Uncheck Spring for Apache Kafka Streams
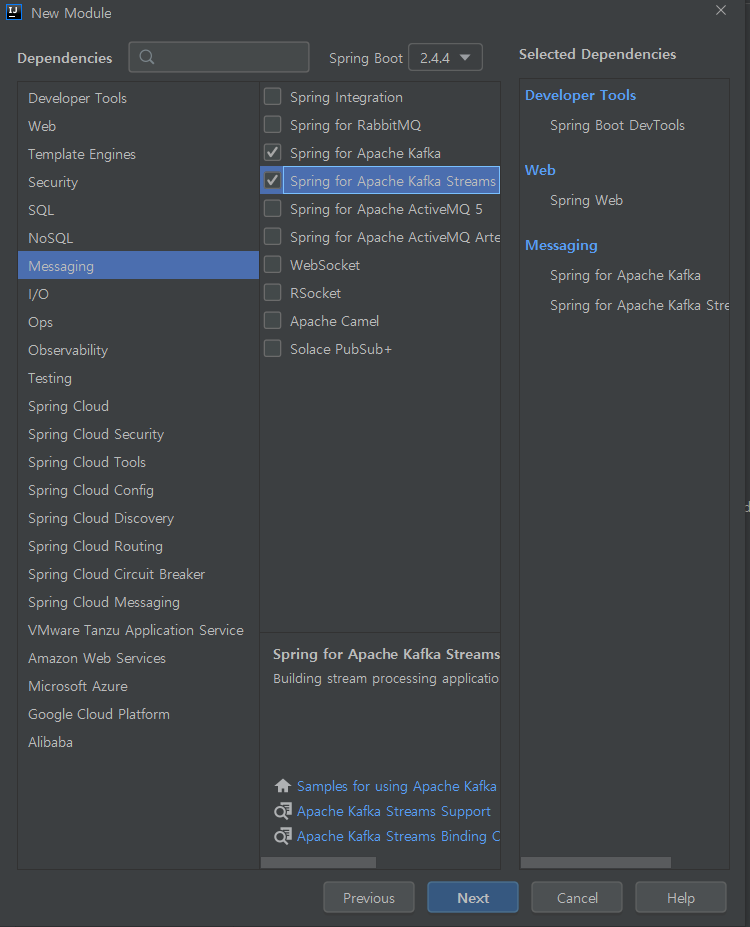The image size is (750, 927). tap(272, 180)
